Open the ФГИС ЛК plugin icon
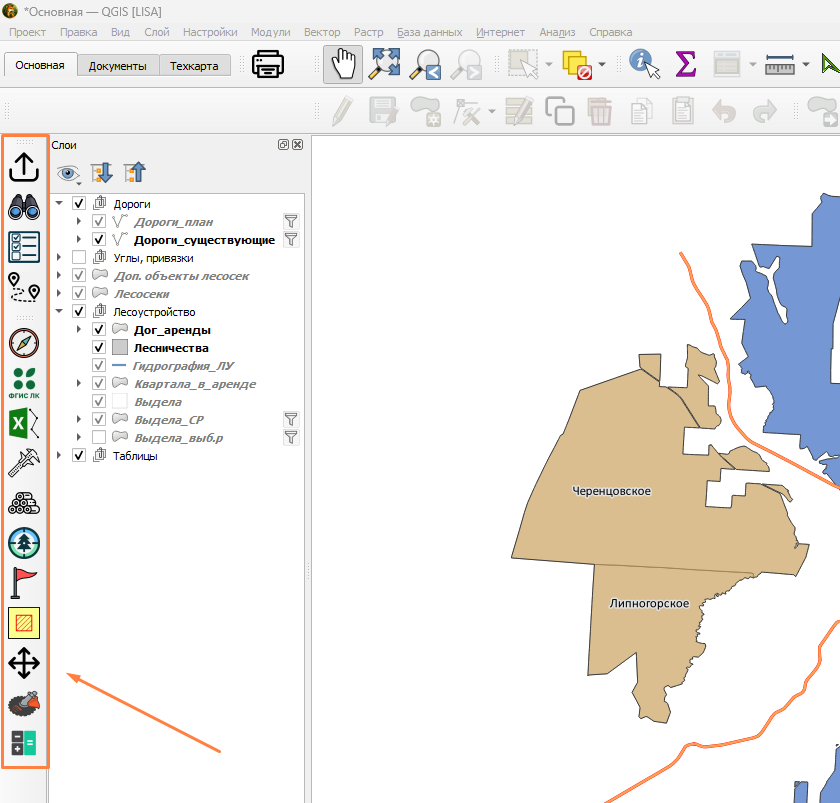 pos(24,383)
